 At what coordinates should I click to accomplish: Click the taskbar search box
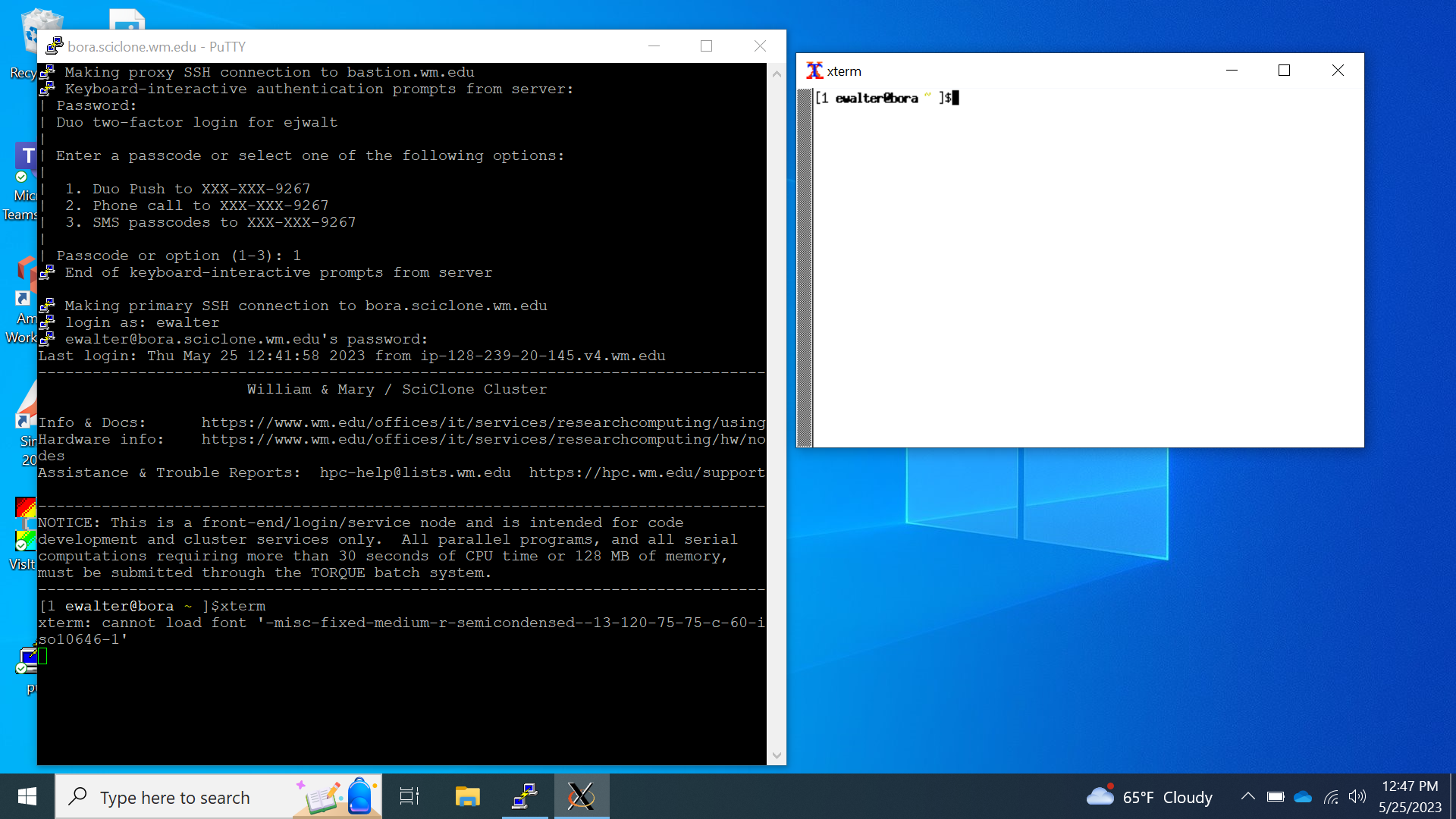coord(174,797)
